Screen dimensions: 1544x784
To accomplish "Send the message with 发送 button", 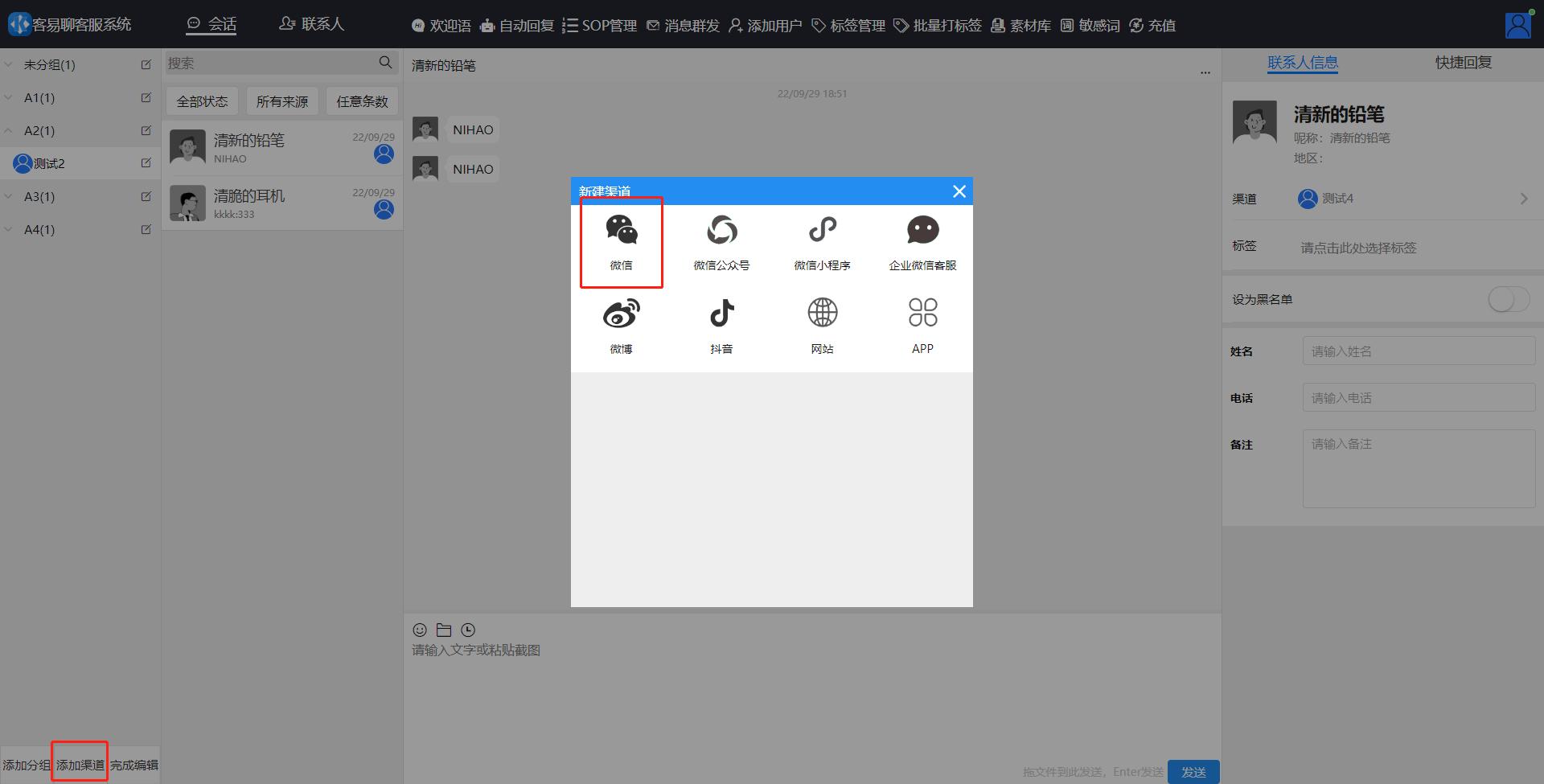I will point(1193,772).
